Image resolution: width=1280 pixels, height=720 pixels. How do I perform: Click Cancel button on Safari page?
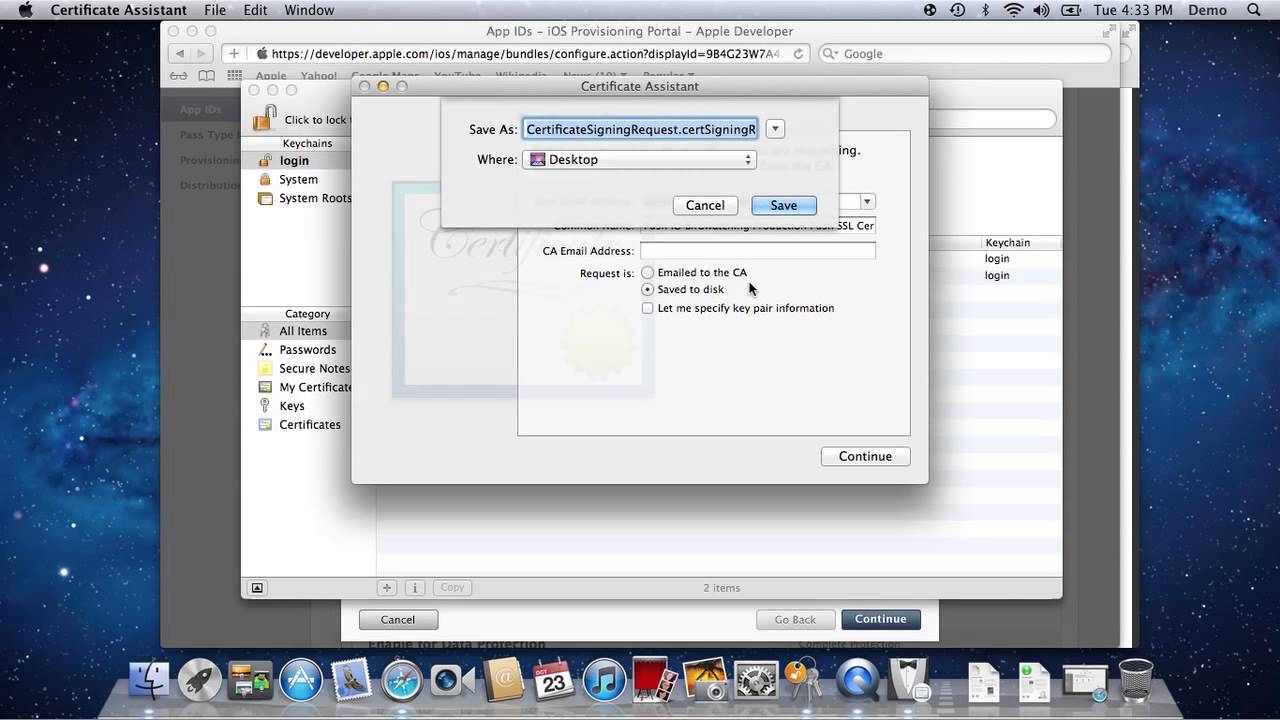(398, 619)
